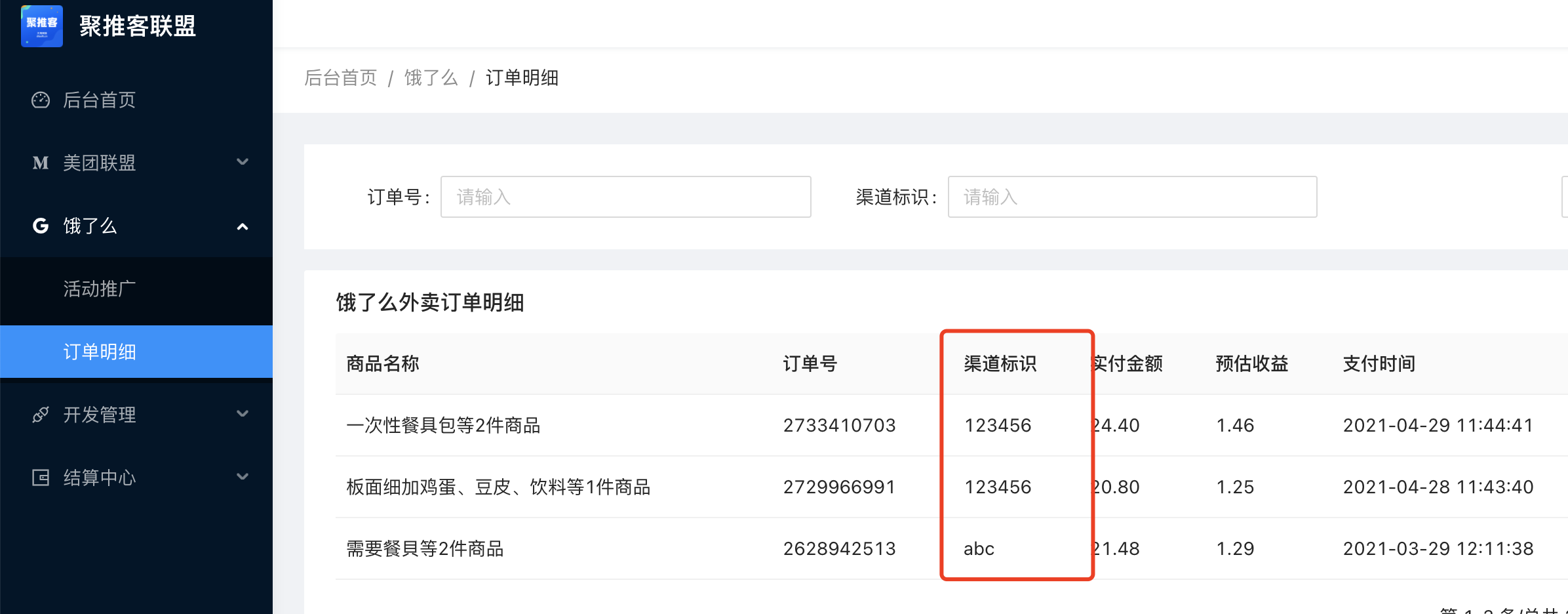
Task: Expand the 美团联盟 submenu chevron
Action: click(243, 162)
